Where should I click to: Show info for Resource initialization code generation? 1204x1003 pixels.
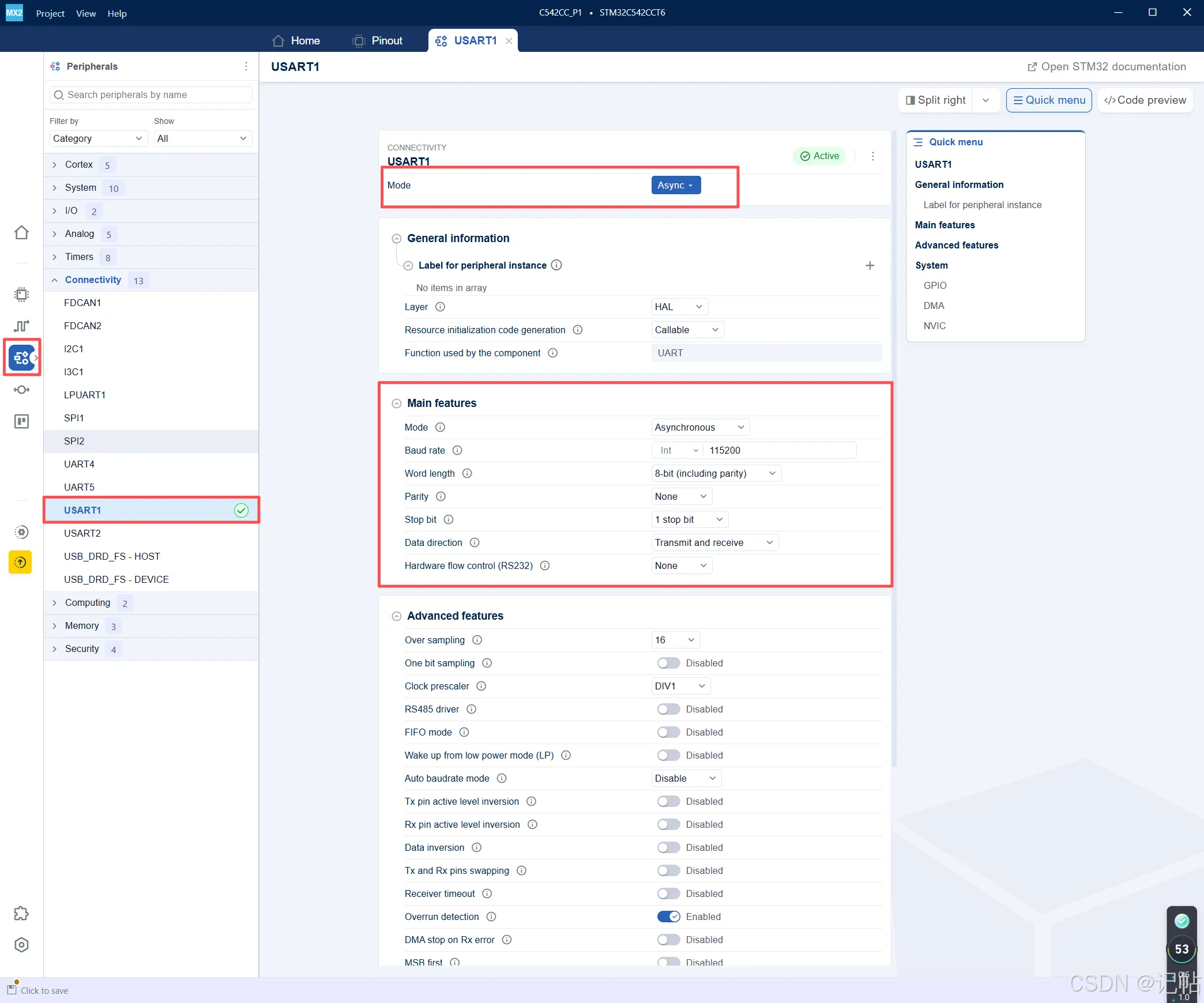578,330
